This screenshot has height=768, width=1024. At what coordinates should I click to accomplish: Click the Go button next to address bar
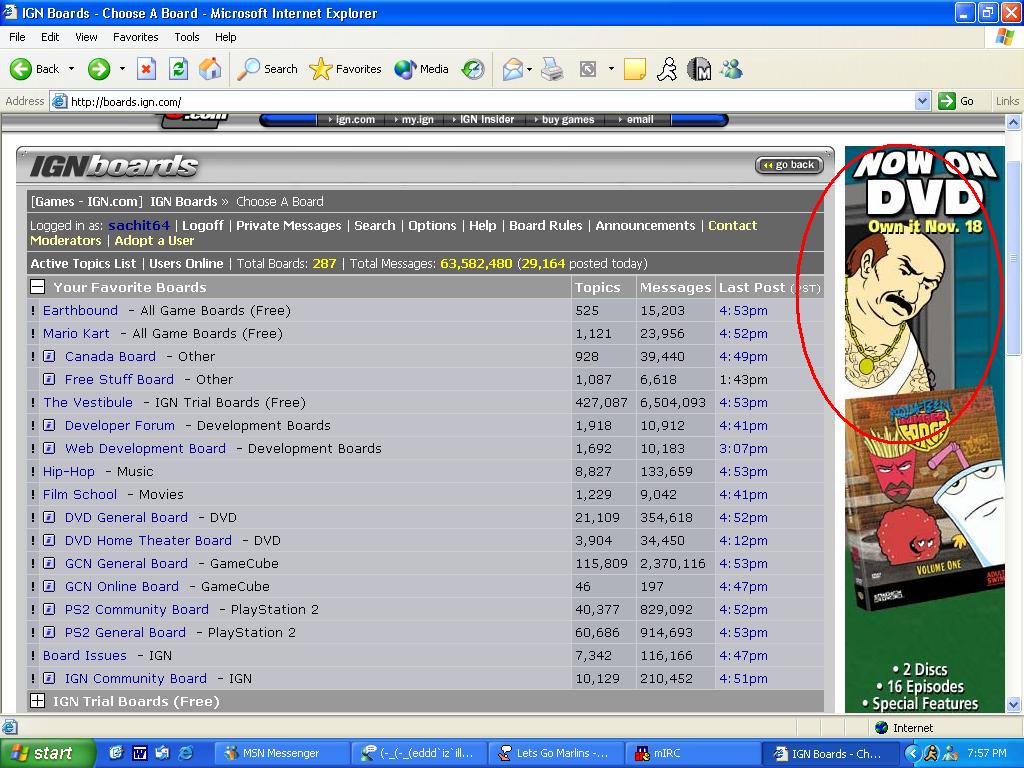(957, 101)
